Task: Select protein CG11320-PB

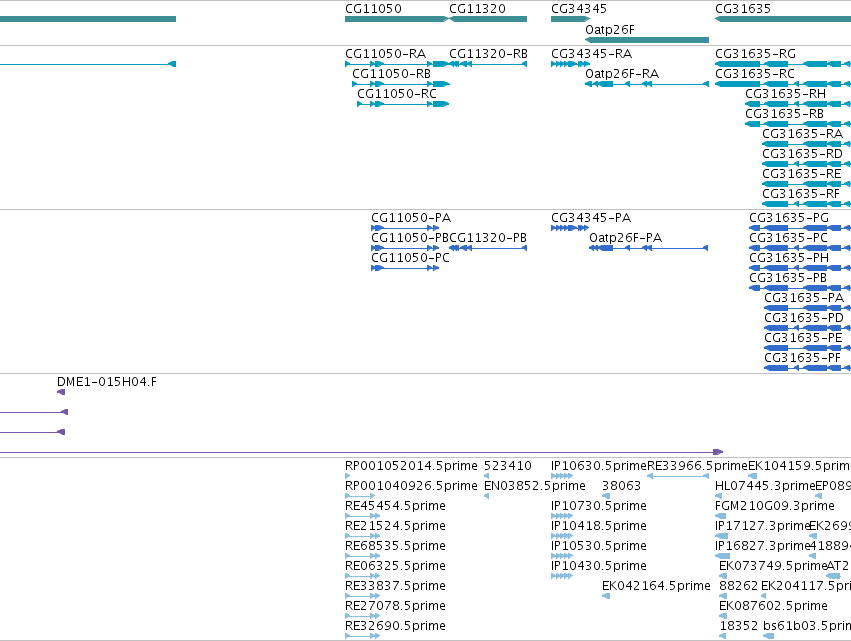Action: tap(488, 248)
